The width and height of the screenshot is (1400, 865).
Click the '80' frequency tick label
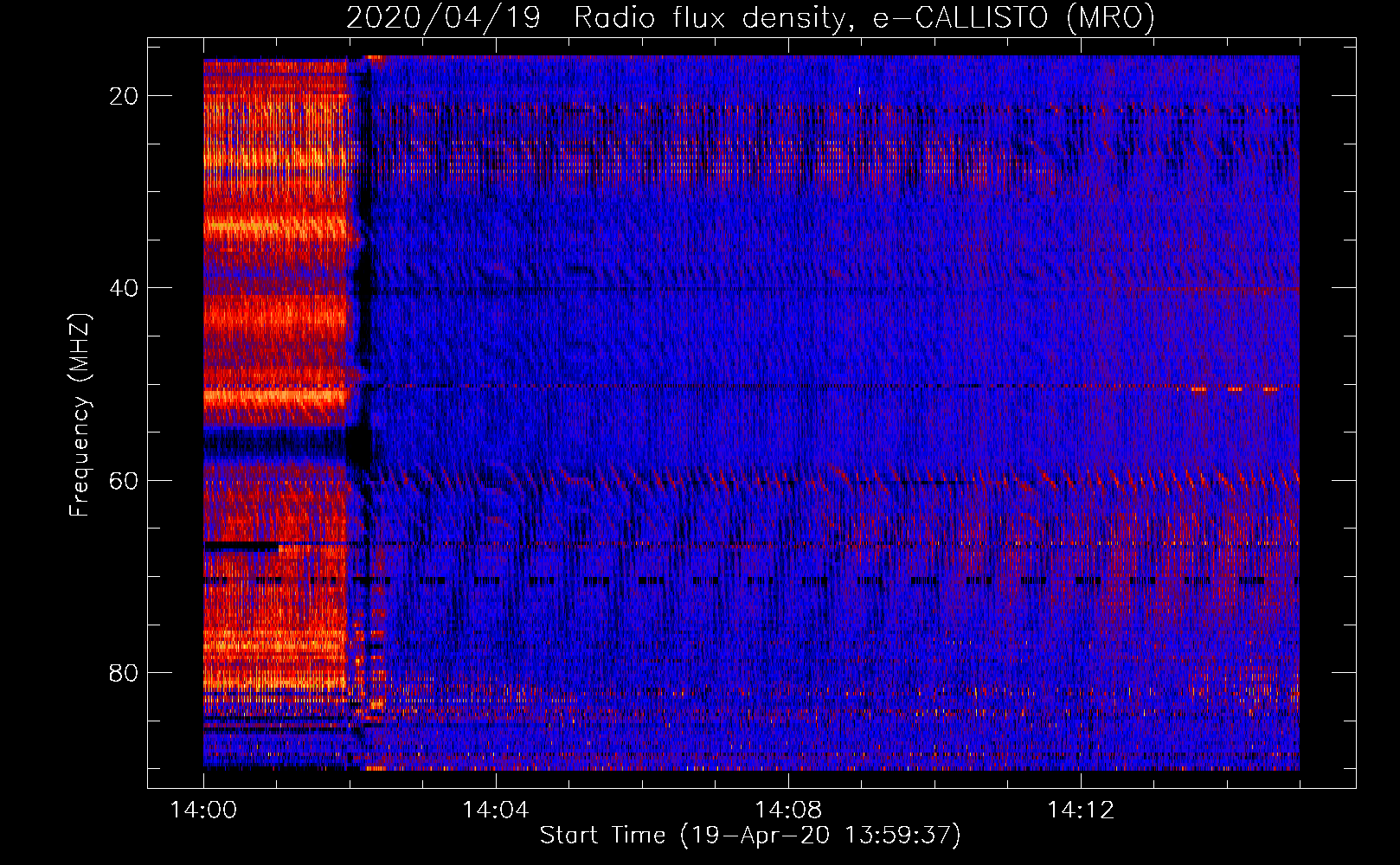click(124, 673)
